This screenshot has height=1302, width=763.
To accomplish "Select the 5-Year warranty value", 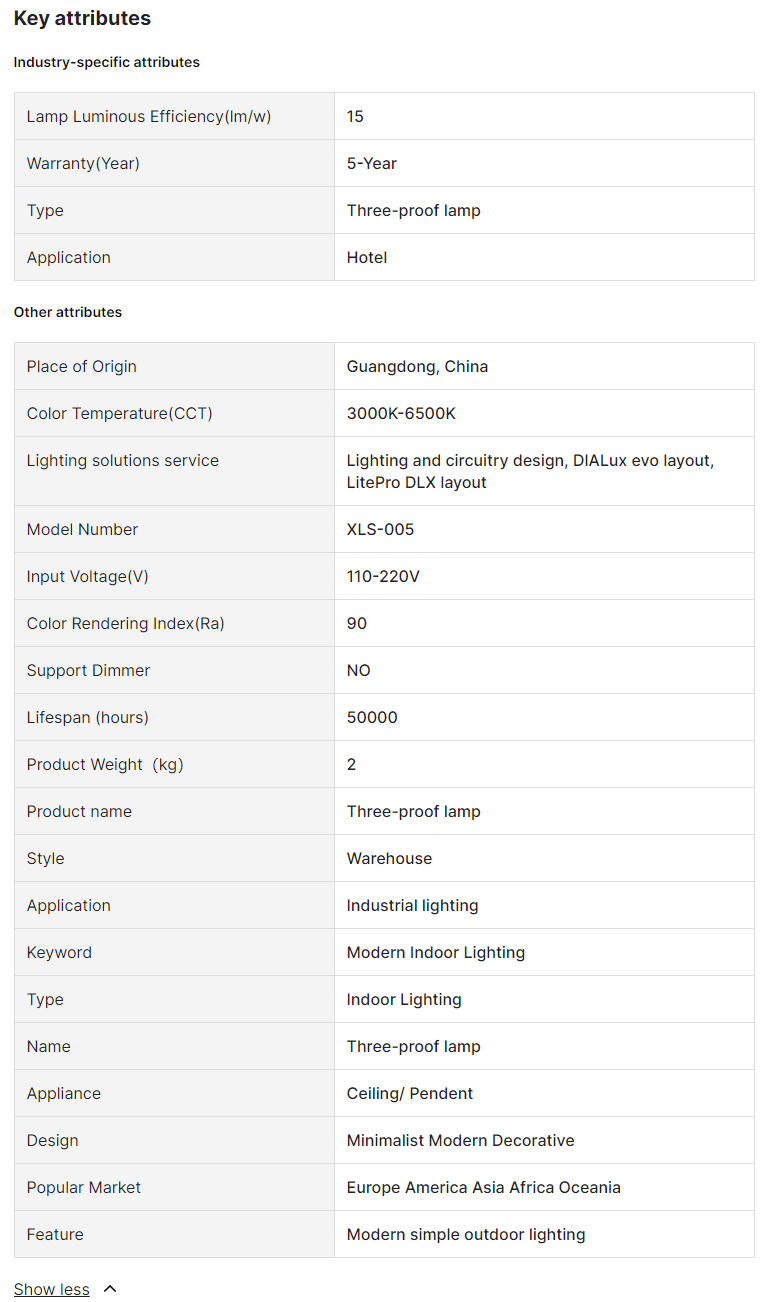I will coord(372,163).
